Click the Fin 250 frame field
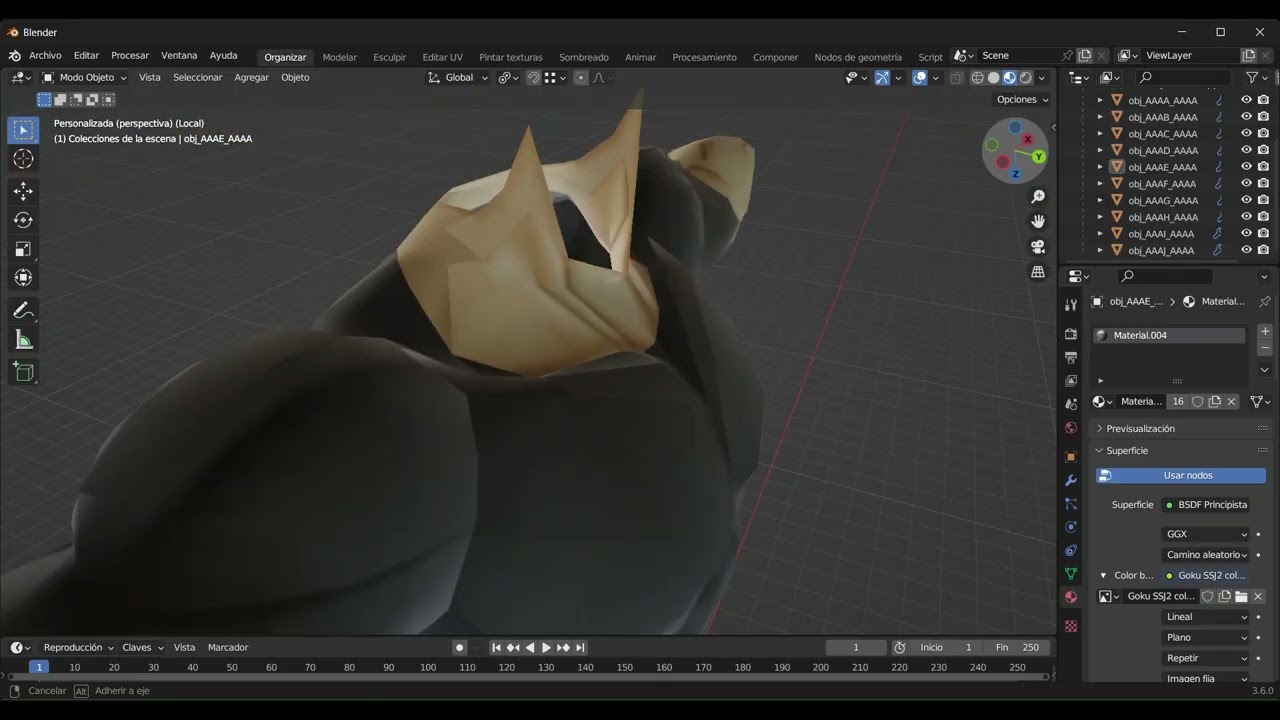 pos(1017,648)
